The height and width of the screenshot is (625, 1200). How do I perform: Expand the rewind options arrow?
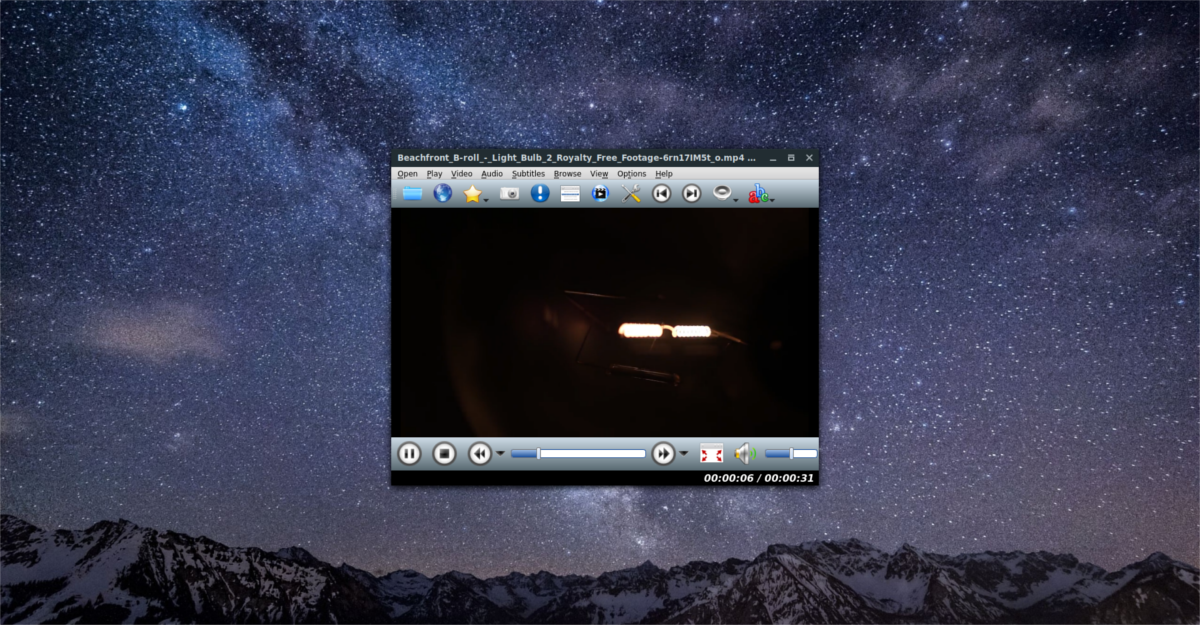coord(500,453)
